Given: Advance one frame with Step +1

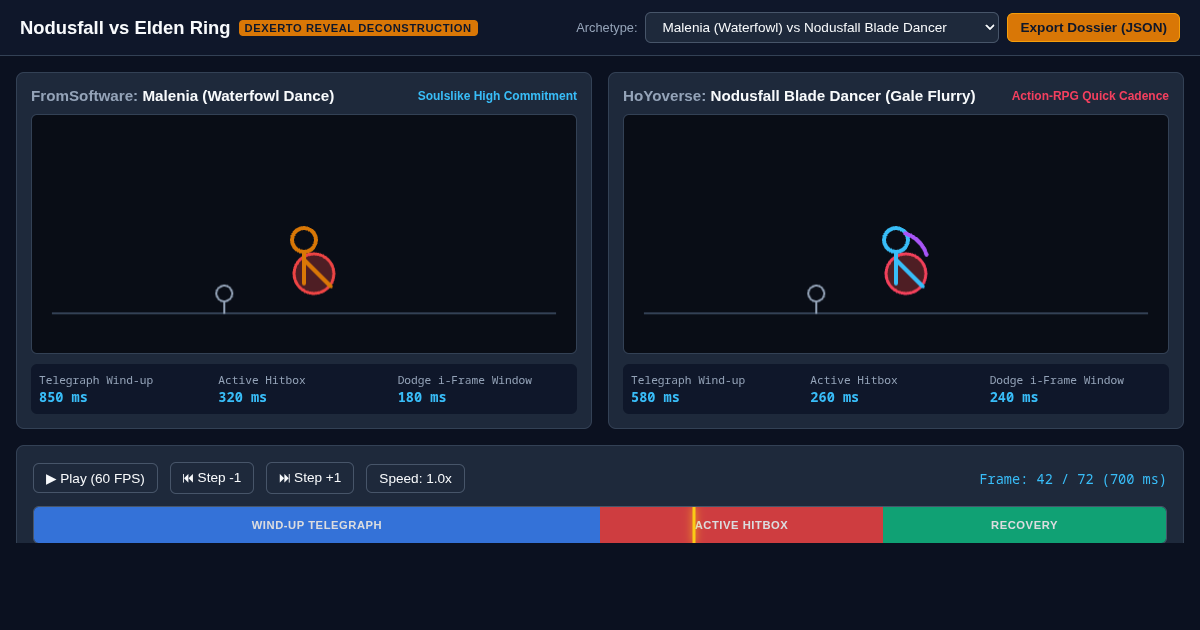Looking at the screenshot, I should tap(310, 478).
